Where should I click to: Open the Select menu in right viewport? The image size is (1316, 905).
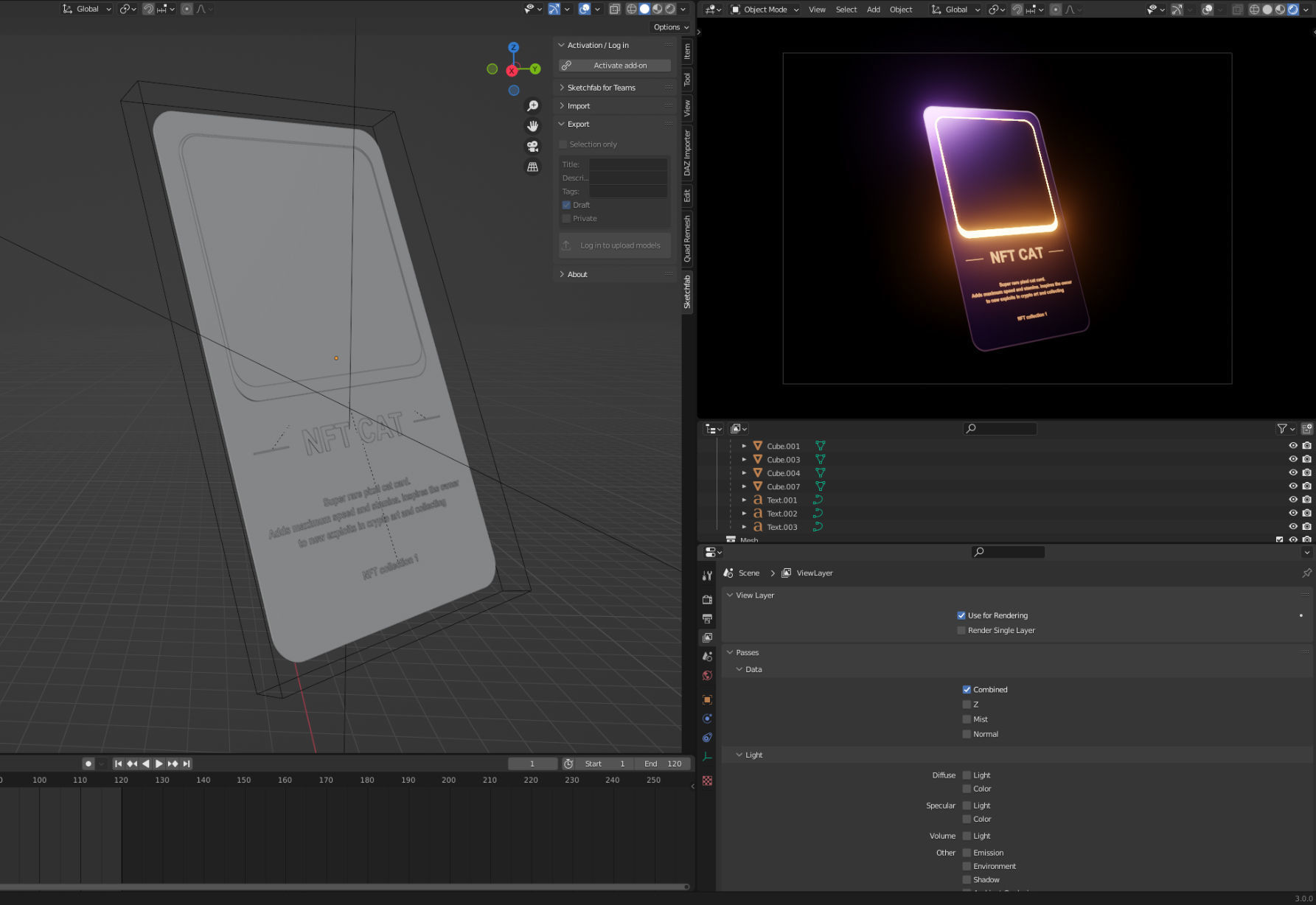tap(846, 10)
